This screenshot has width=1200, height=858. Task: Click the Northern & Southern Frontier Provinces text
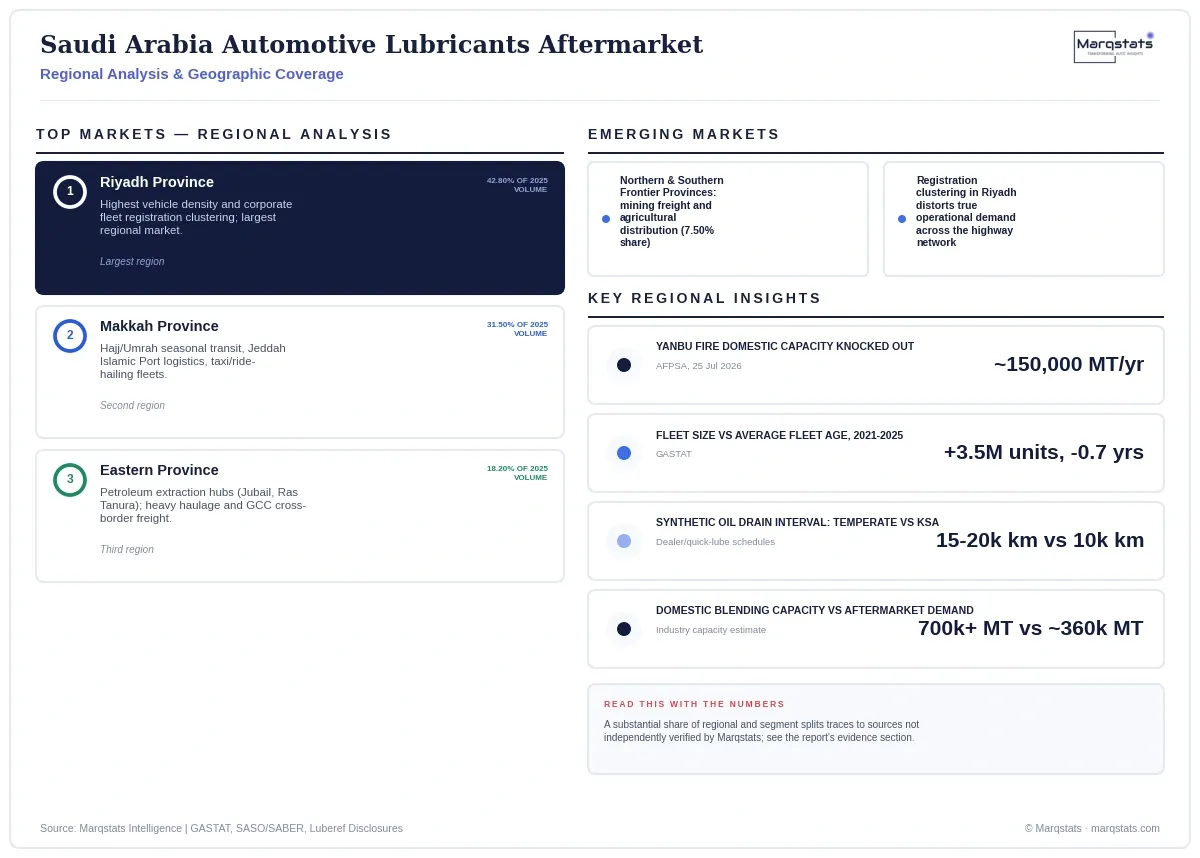click(x=672, y=211)
